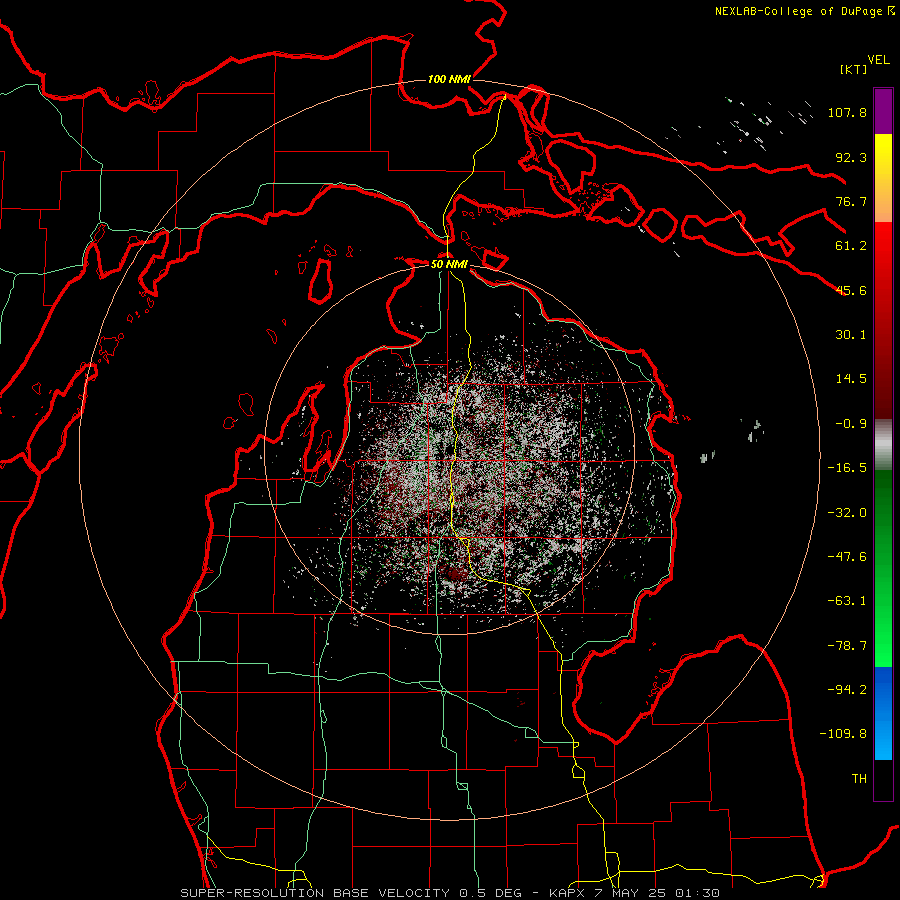The width and height of the screenshot is (900, 900).
Task: Click the black TH color bar segment
Action: coord(883,779)
